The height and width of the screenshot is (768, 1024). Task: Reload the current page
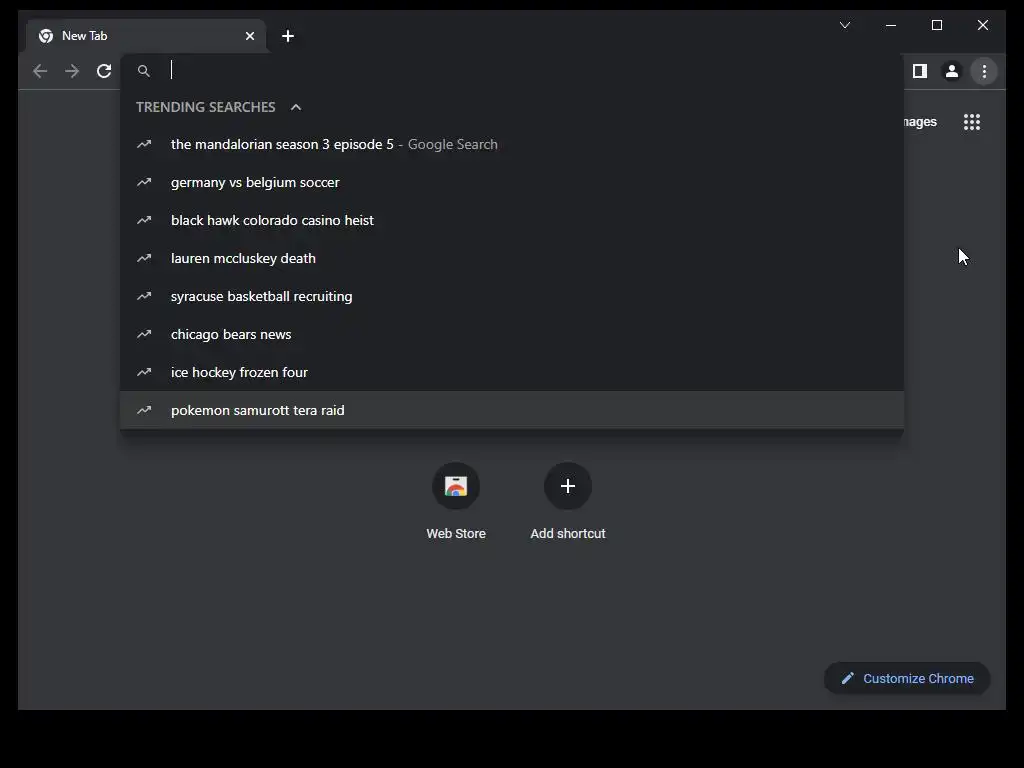pos(104,71)
